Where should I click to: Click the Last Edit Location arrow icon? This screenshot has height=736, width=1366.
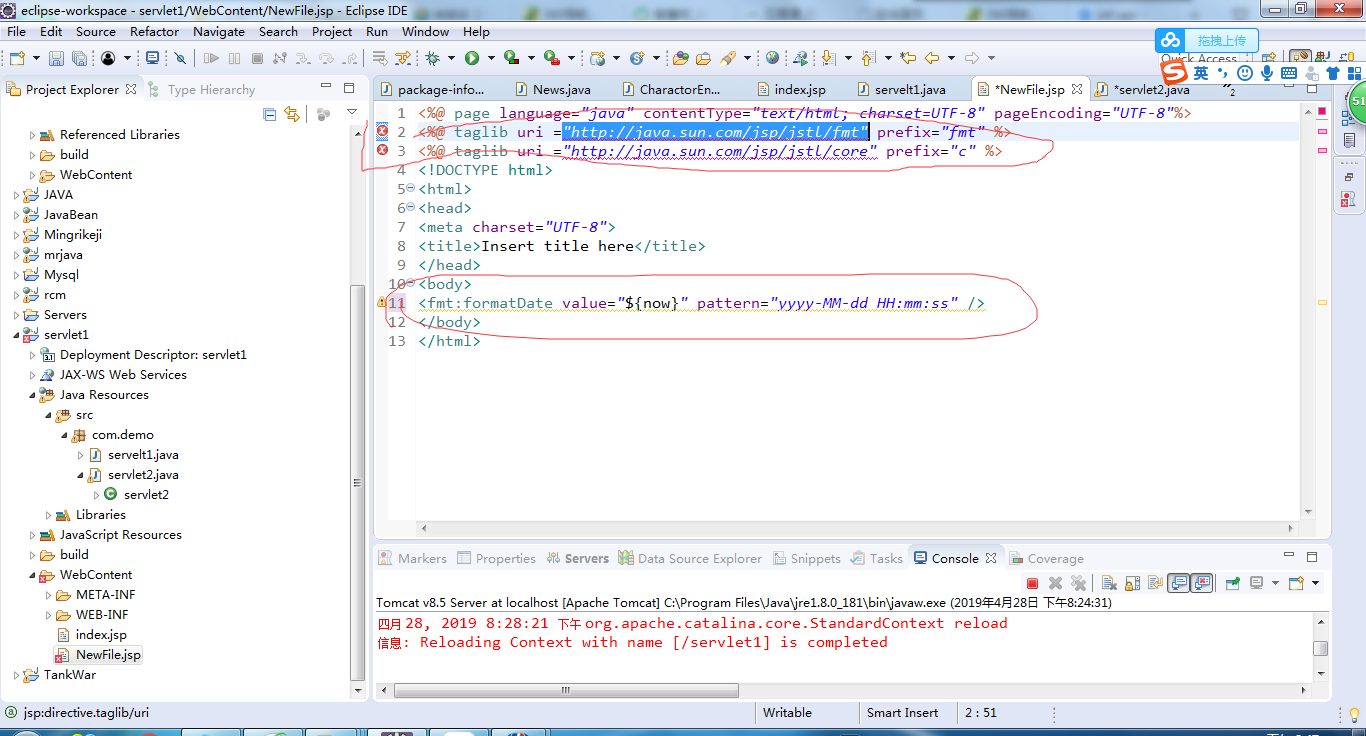click(x=908, y=58)
